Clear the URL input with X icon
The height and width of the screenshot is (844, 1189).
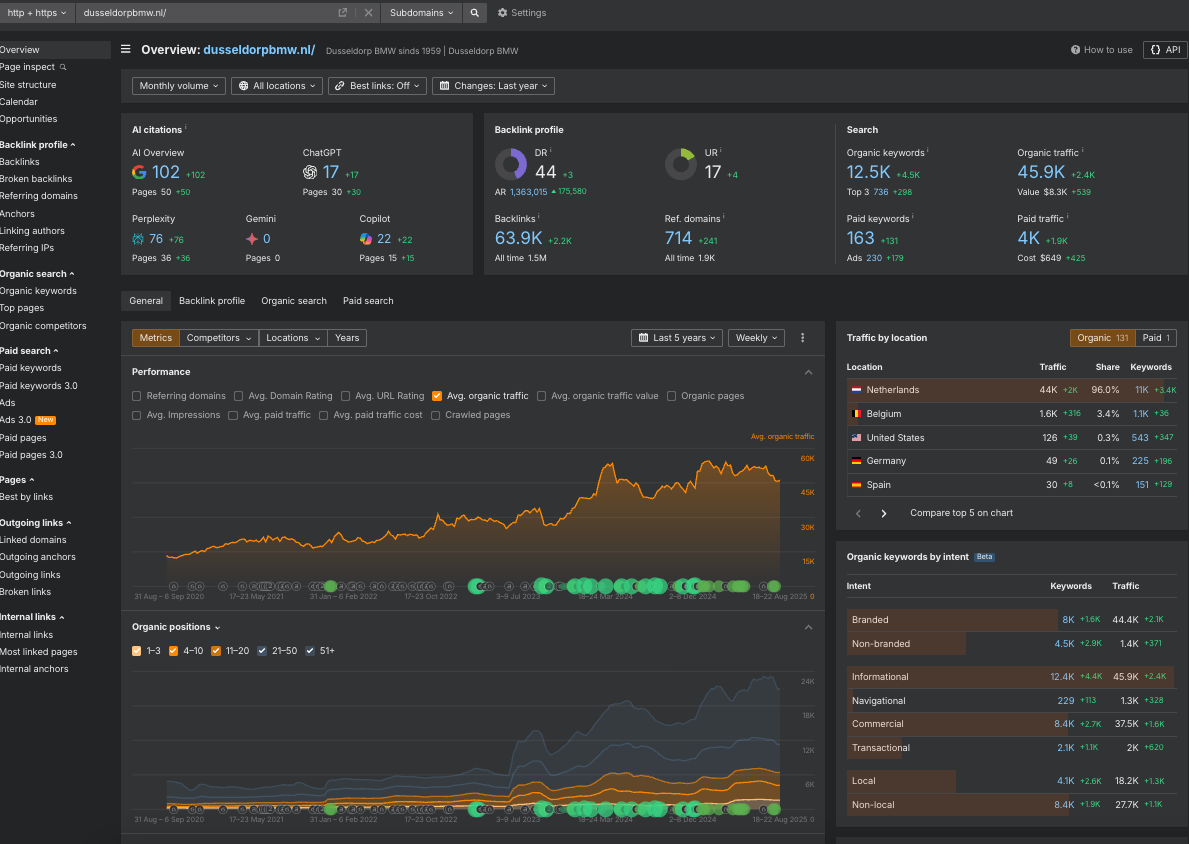click(x=368, y=13)
